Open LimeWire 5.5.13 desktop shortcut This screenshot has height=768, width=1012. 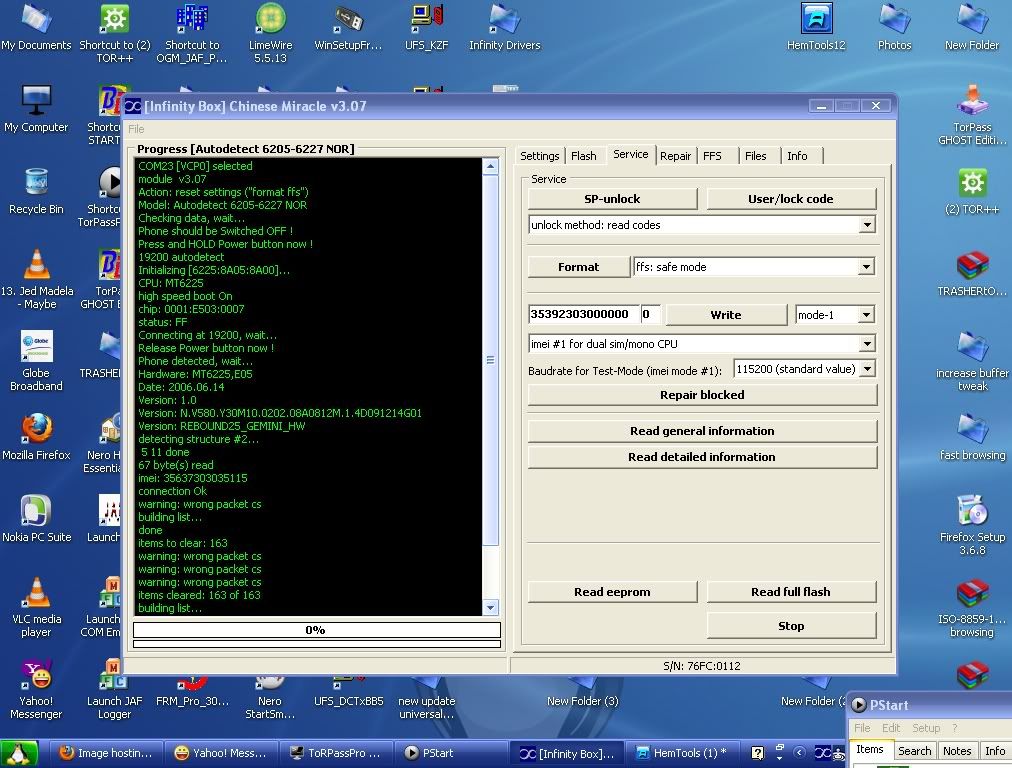point(270,34)
